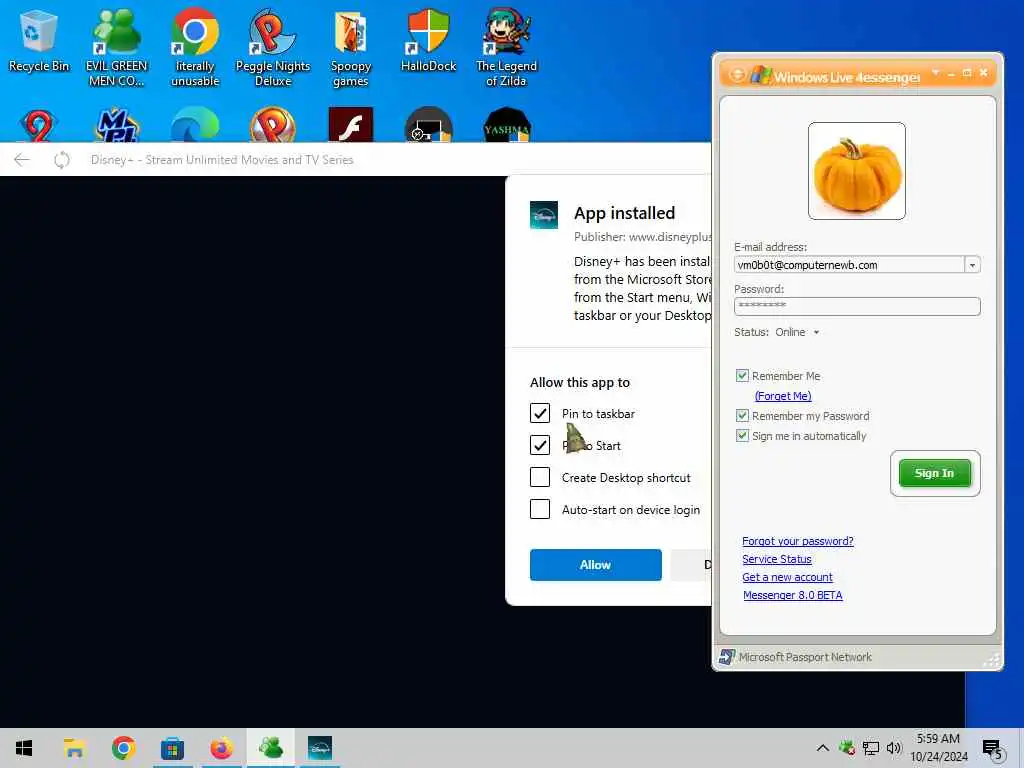
Task: Open the Recycle Bin desktop icon
Action: click(39, 40)
